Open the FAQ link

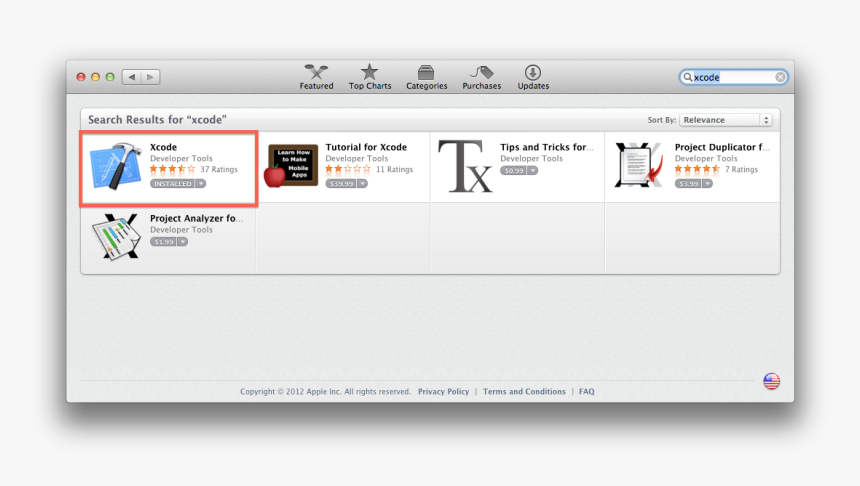point(586,392)
